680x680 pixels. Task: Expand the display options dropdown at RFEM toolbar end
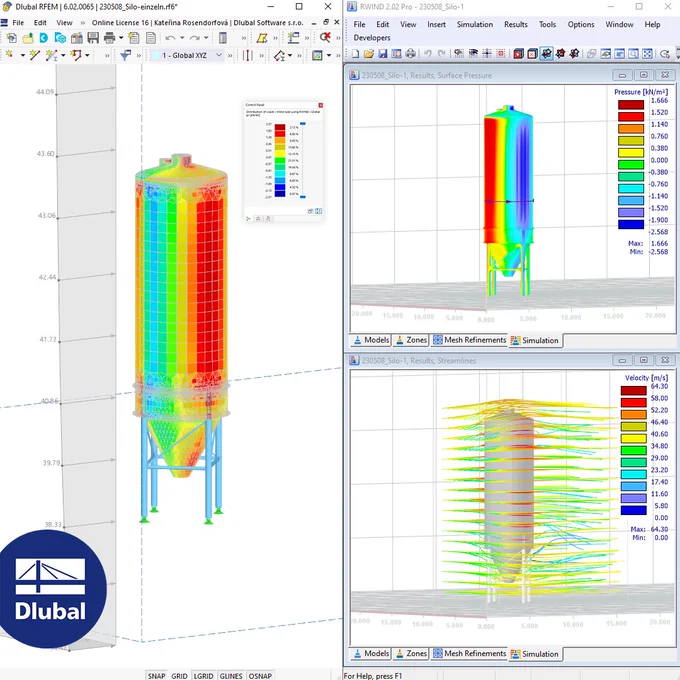(329, 56)
